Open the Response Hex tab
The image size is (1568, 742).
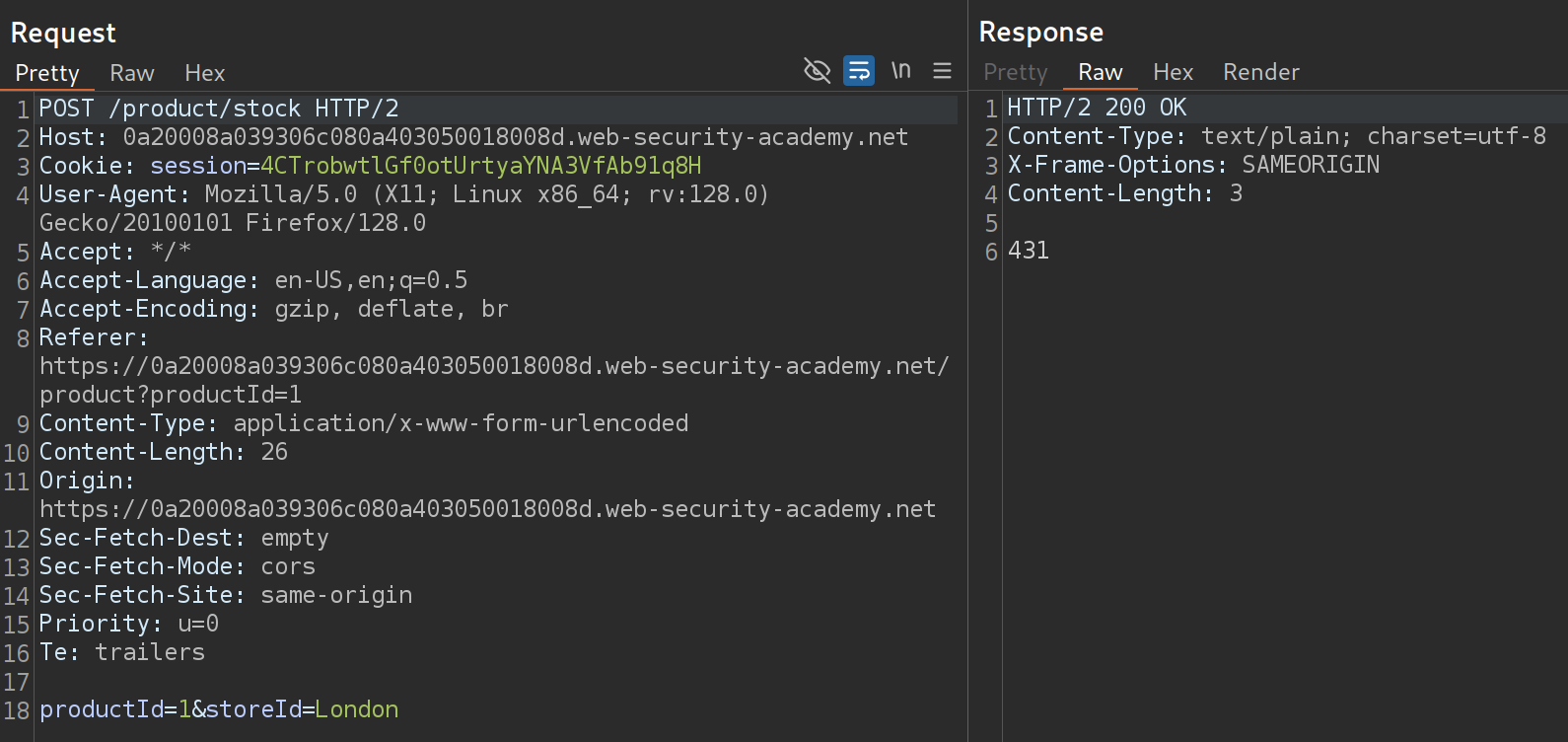tap(1173, 72)
